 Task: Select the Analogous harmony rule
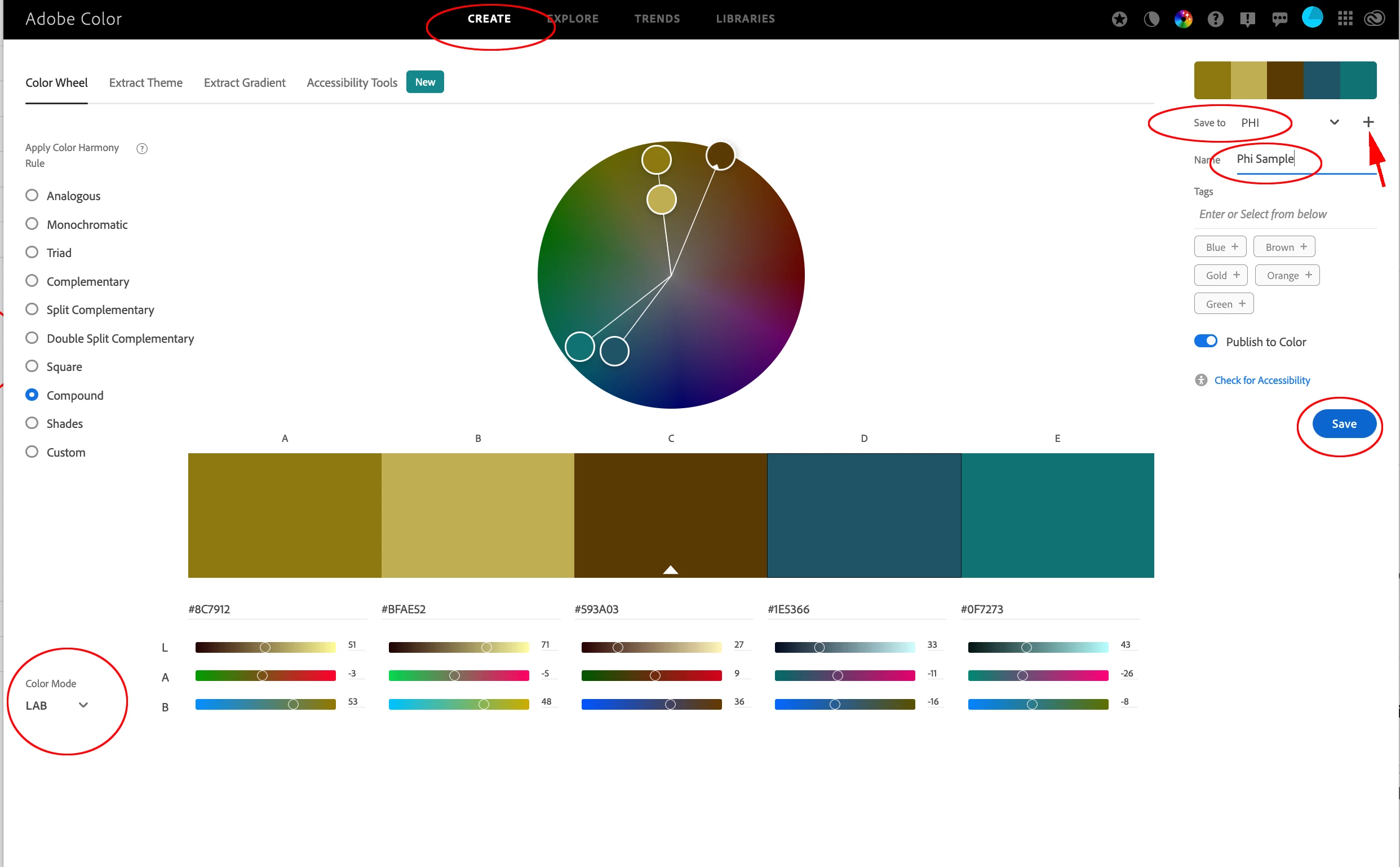pyautogui.click(x=32, y=196)
